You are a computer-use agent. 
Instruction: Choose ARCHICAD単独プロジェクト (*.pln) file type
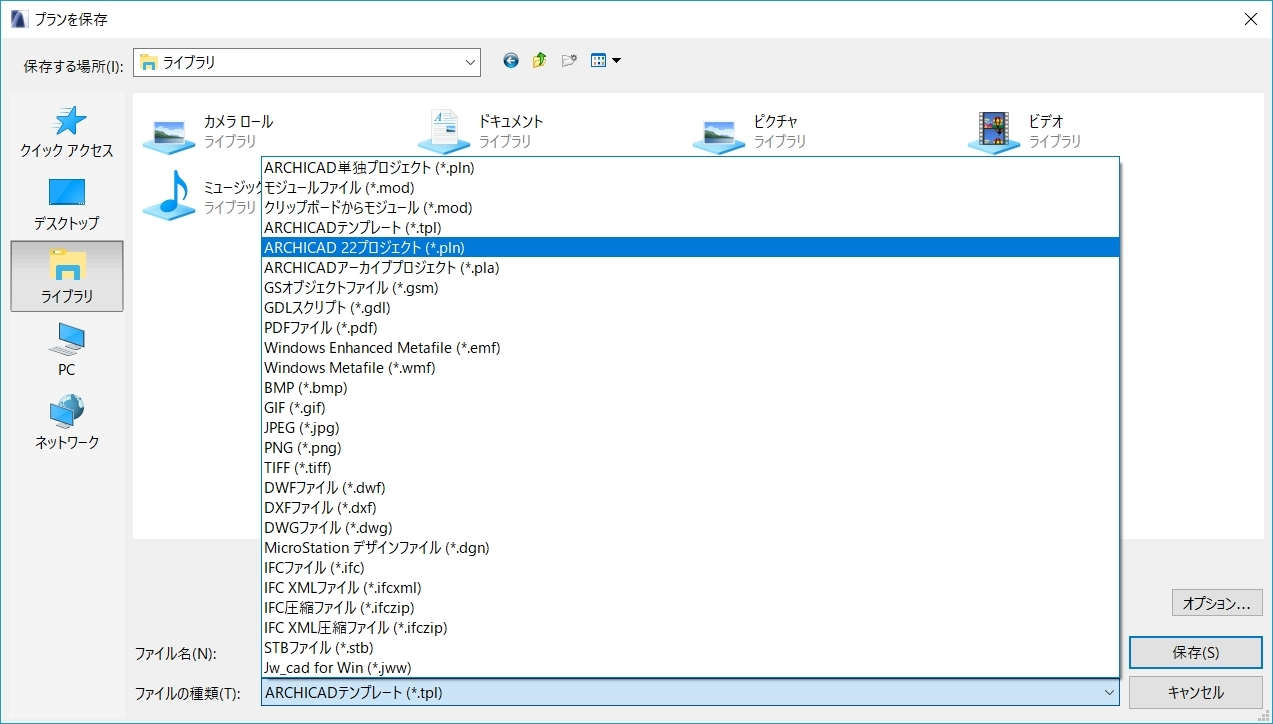click(690, 168)
